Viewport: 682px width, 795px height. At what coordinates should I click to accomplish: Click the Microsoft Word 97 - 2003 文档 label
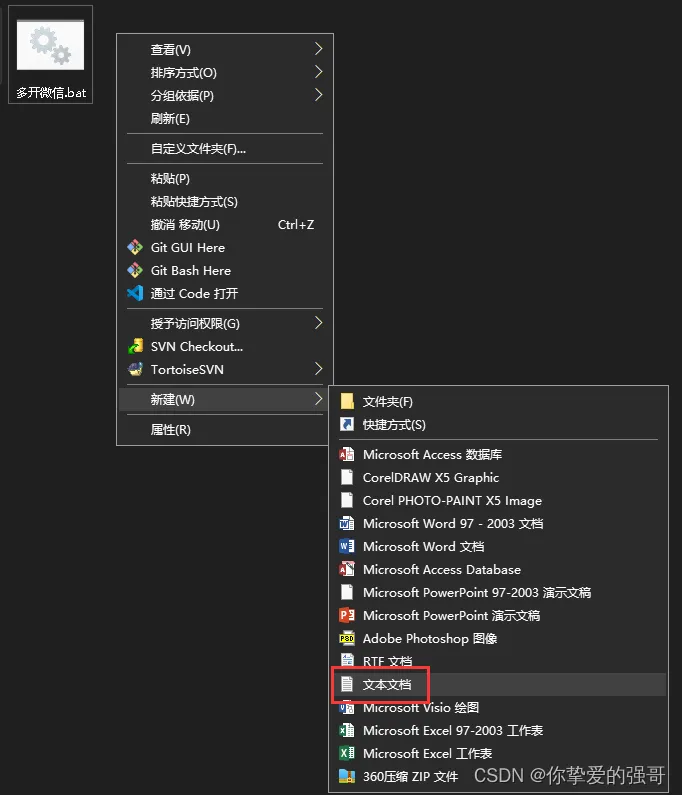[453, 523]
